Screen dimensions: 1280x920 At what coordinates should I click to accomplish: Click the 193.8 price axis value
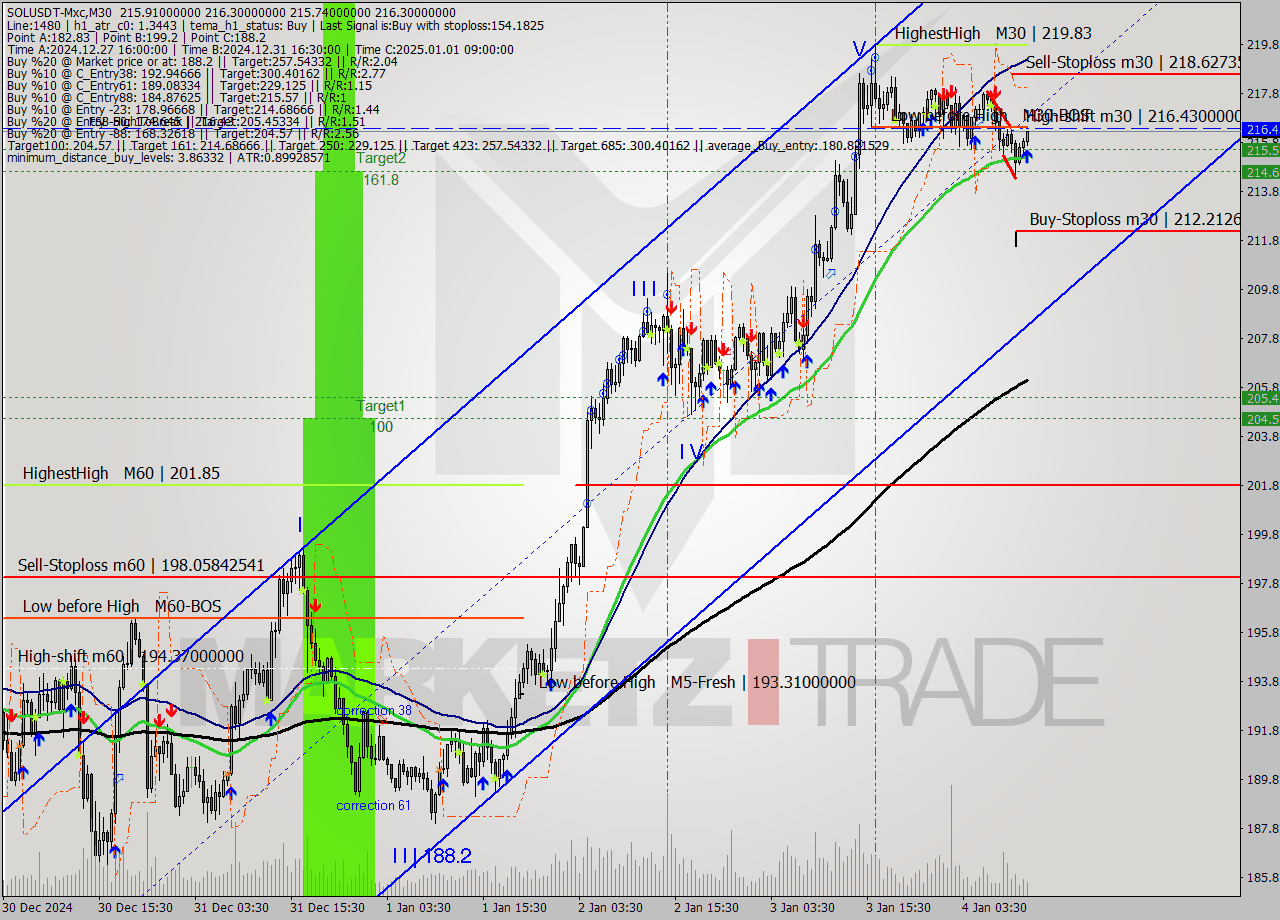click(1261, 681)
